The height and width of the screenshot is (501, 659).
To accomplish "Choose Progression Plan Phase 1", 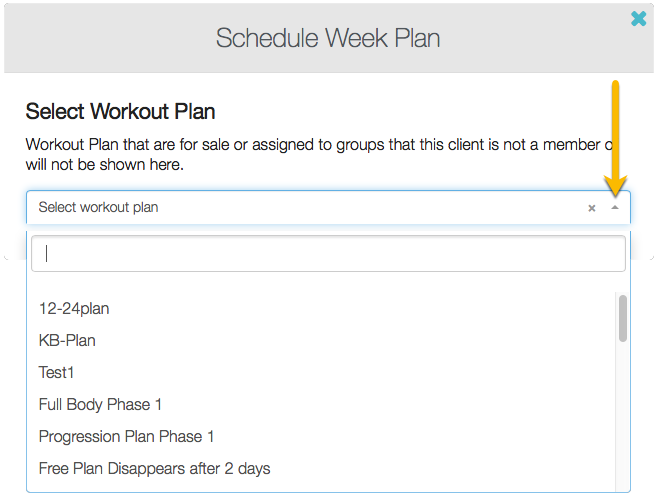I will click(126, 437).
